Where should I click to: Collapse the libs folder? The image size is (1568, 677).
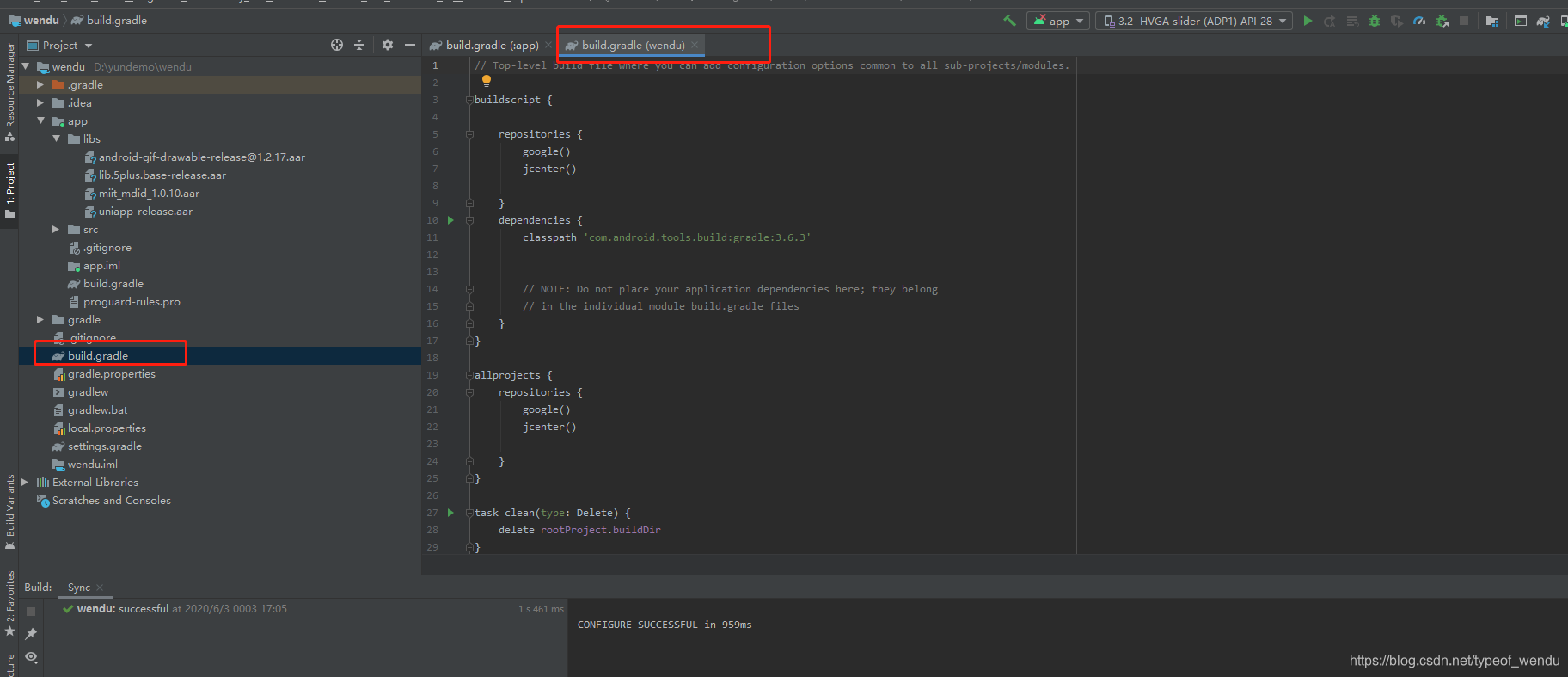(56, 138)
